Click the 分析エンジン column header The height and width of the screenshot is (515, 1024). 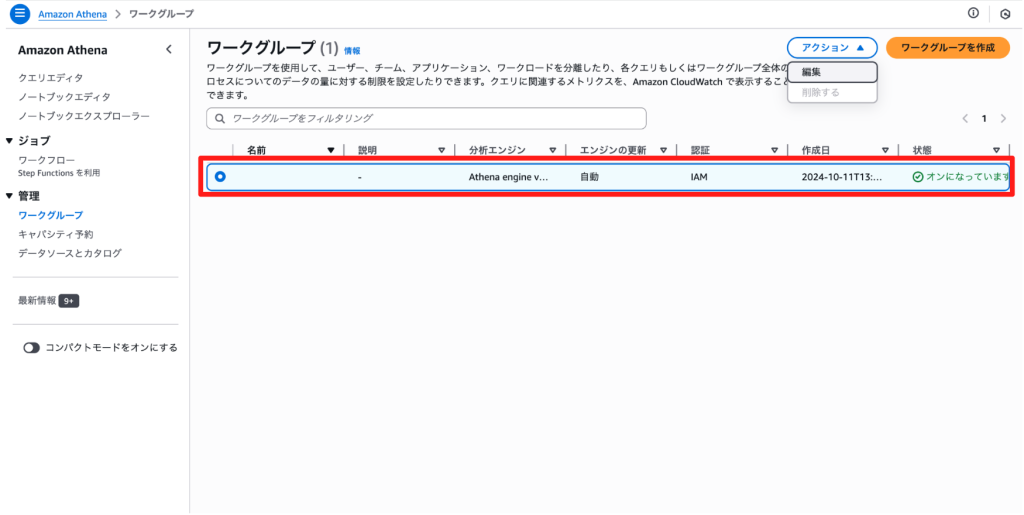point(497,150)
